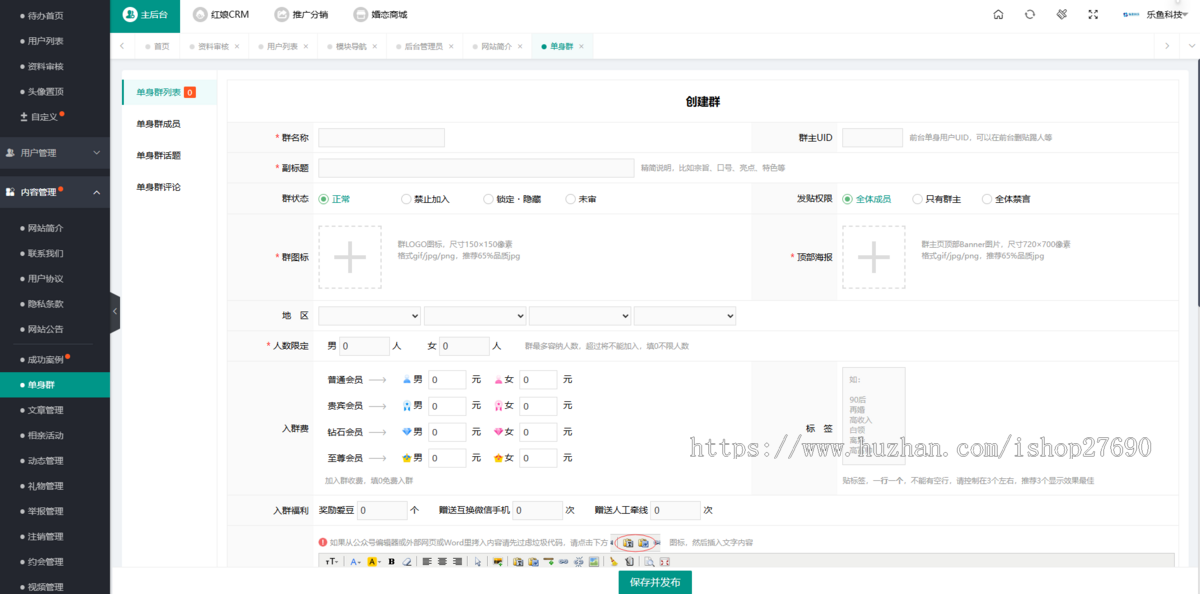Viewport: 1200px width, 594px height.
Task: Open the first region dropdown
Action: pos(370,315)
